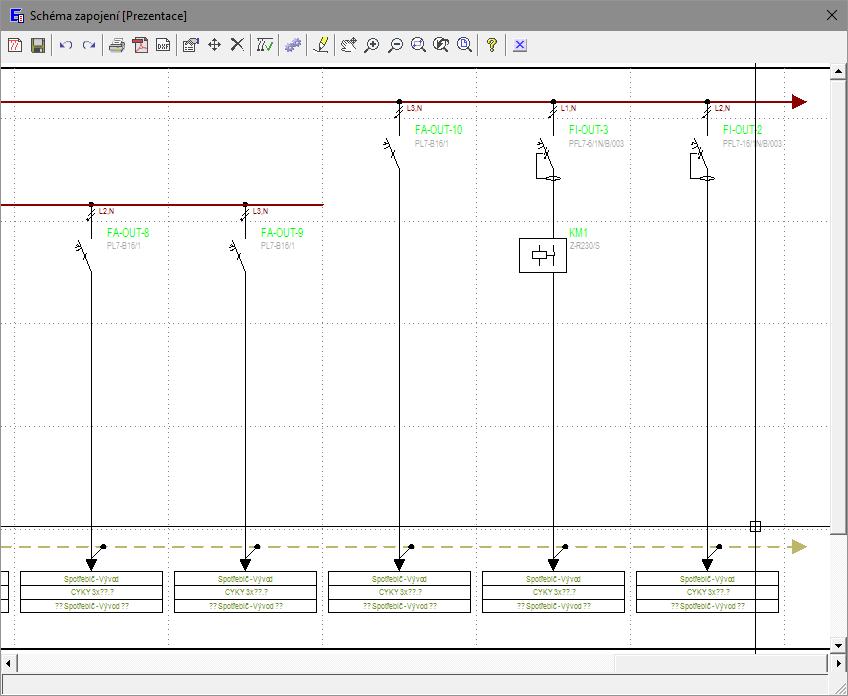Open help with the yellow question mark
Image resolution: width=848 pixels, height=696 pixels.
pyautogui.click(x=492, y=45)
